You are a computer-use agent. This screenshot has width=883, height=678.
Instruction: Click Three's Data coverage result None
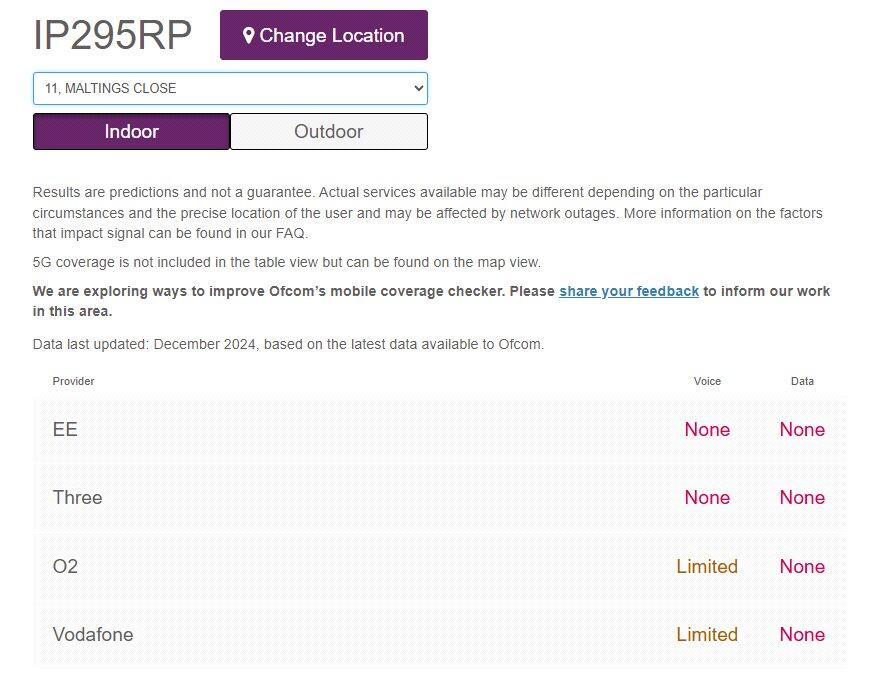pyautogui.click(x=802, y=497)
